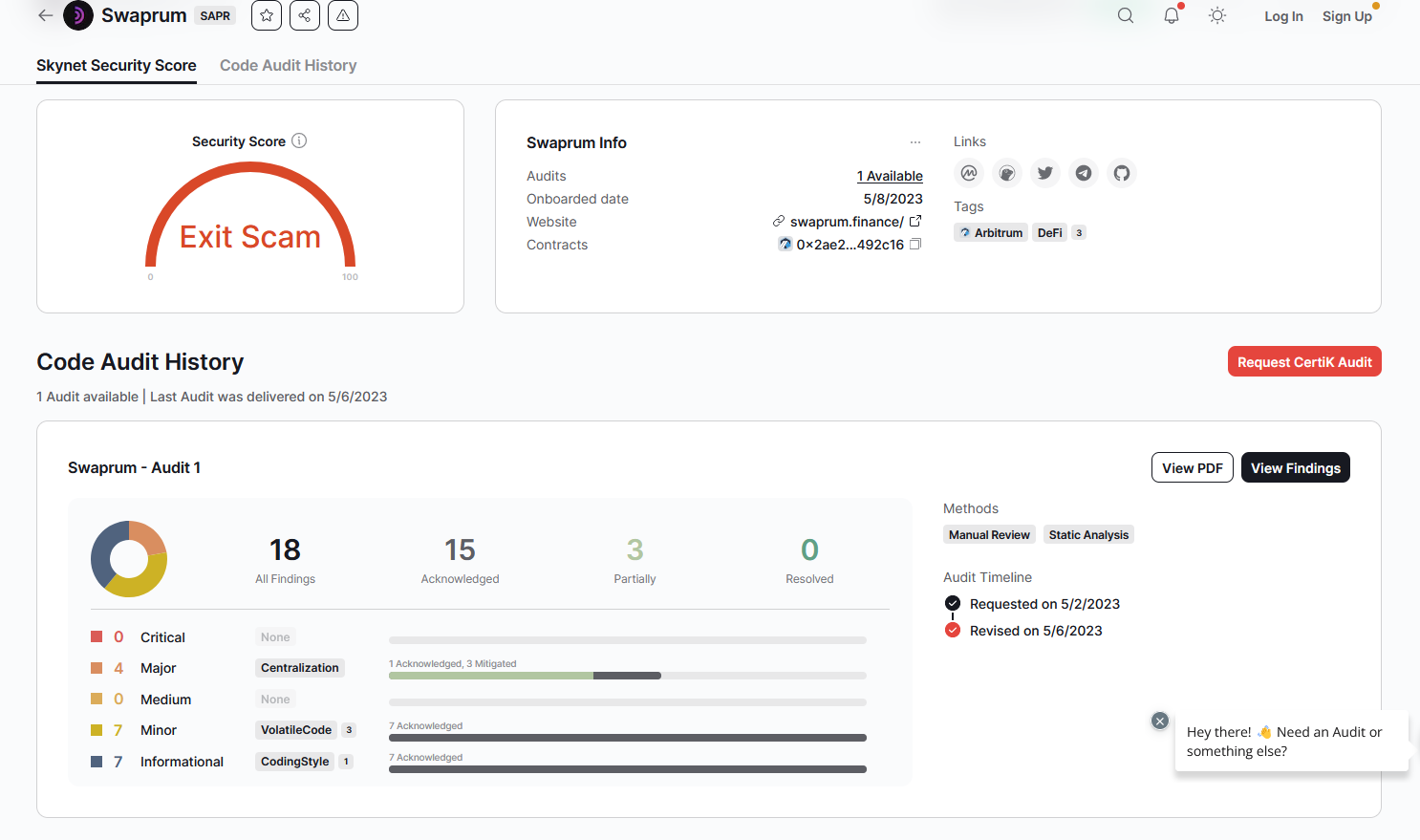
Task: Copy the contract address 0x2ae2...492c16
Action: [x=915, y=245]
